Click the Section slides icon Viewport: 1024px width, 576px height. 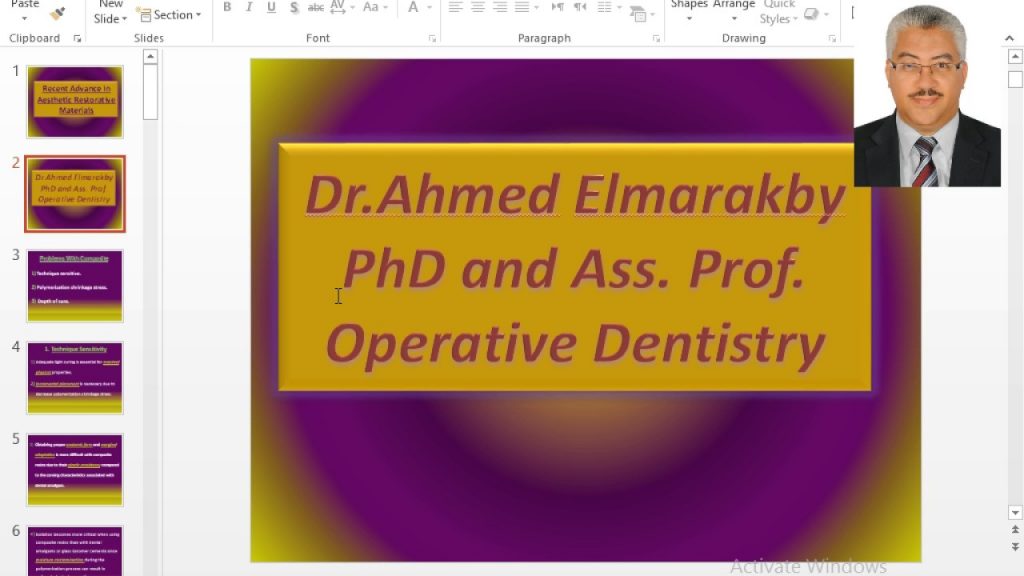(x=144, y=14)
